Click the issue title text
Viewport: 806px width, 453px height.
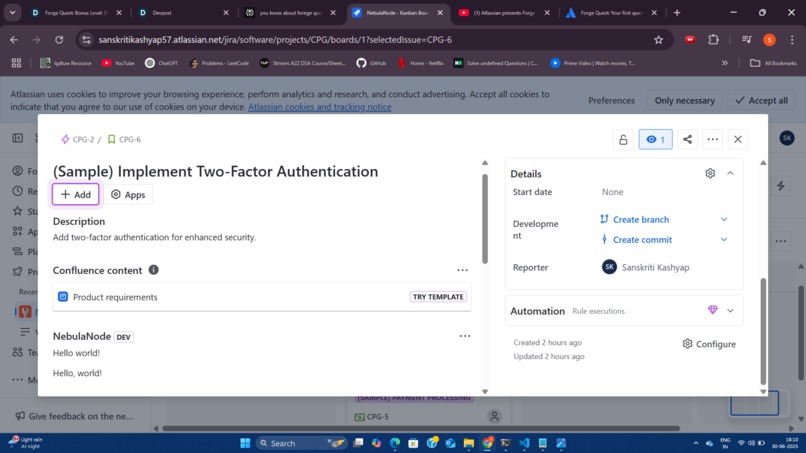[x=215, y=171]
